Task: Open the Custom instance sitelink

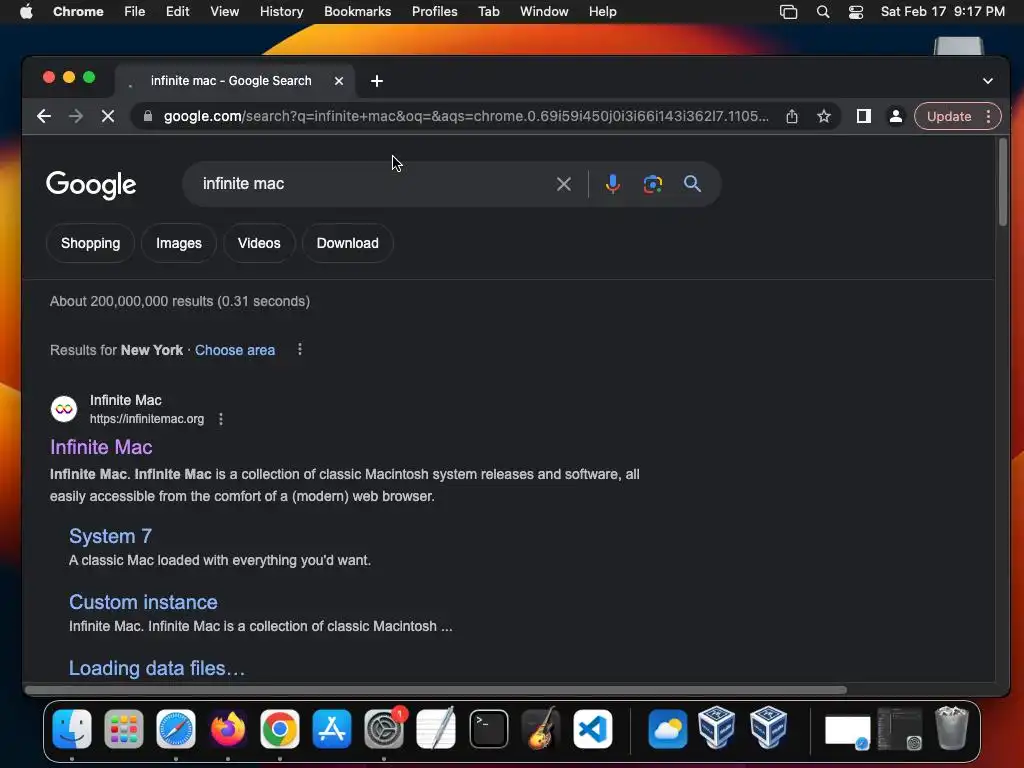Action: [x=143, y=602]
